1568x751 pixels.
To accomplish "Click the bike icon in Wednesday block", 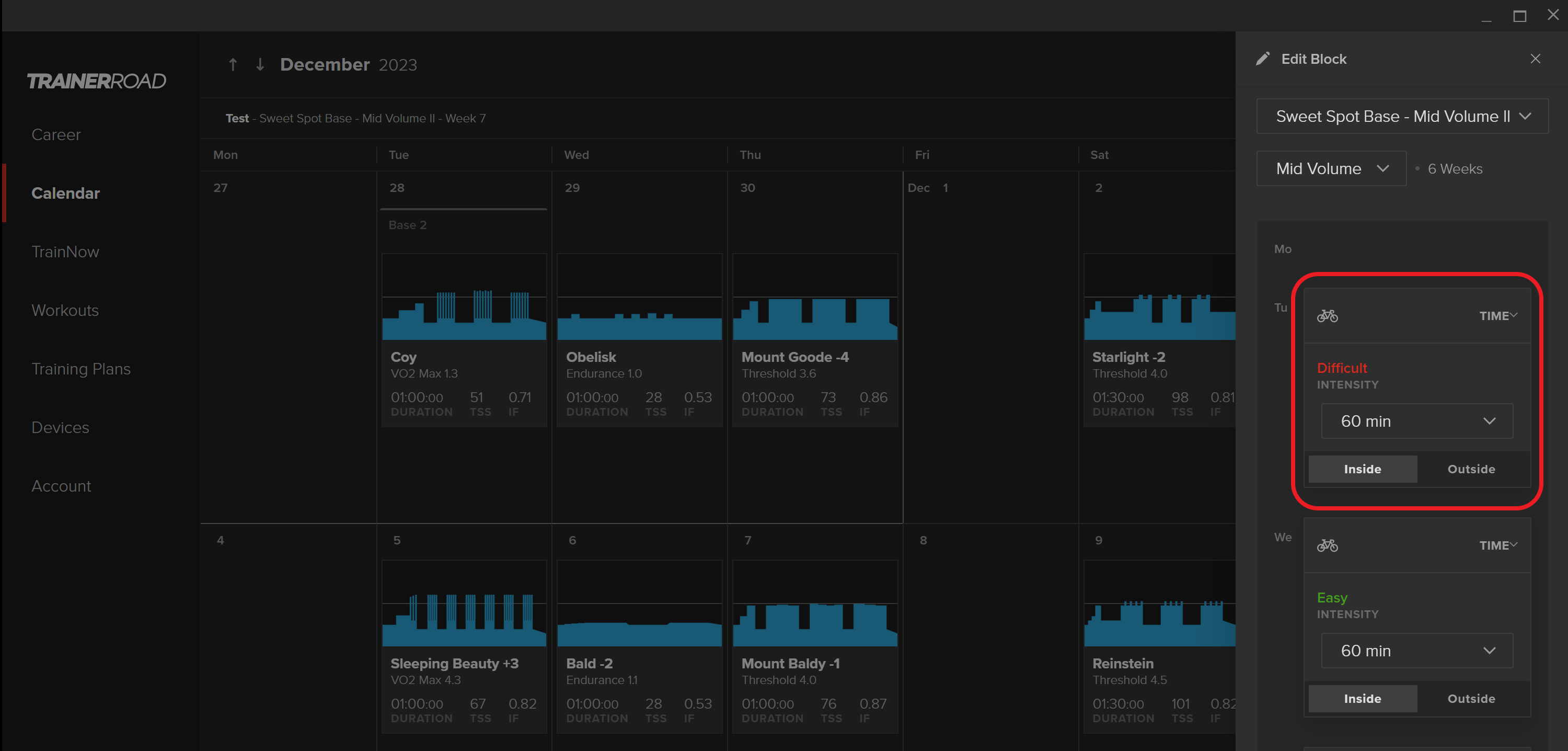I will 1327,545.
